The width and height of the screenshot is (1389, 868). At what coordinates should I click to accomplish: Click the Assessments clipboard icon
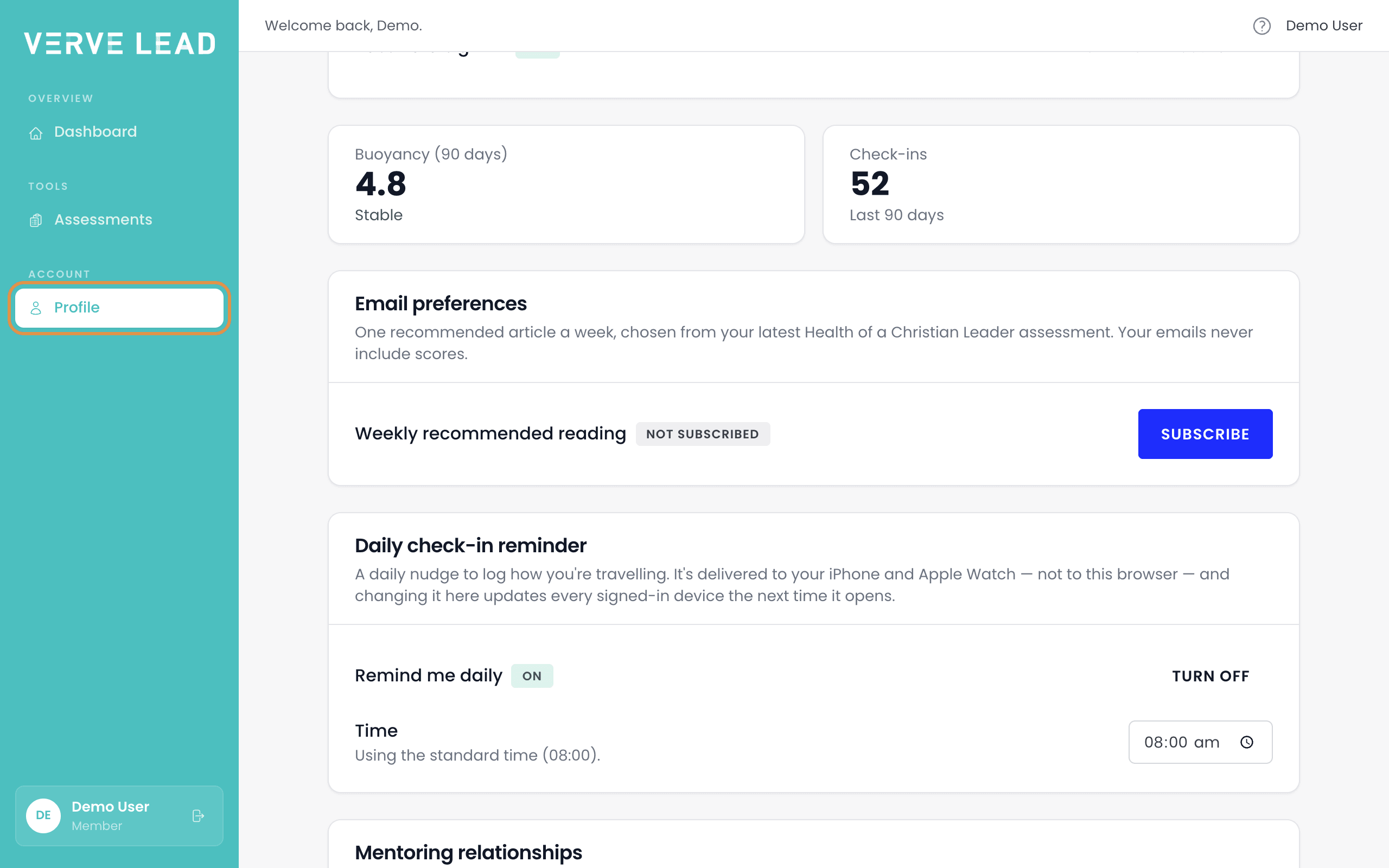pyautogui.click(x=36, y=220)
